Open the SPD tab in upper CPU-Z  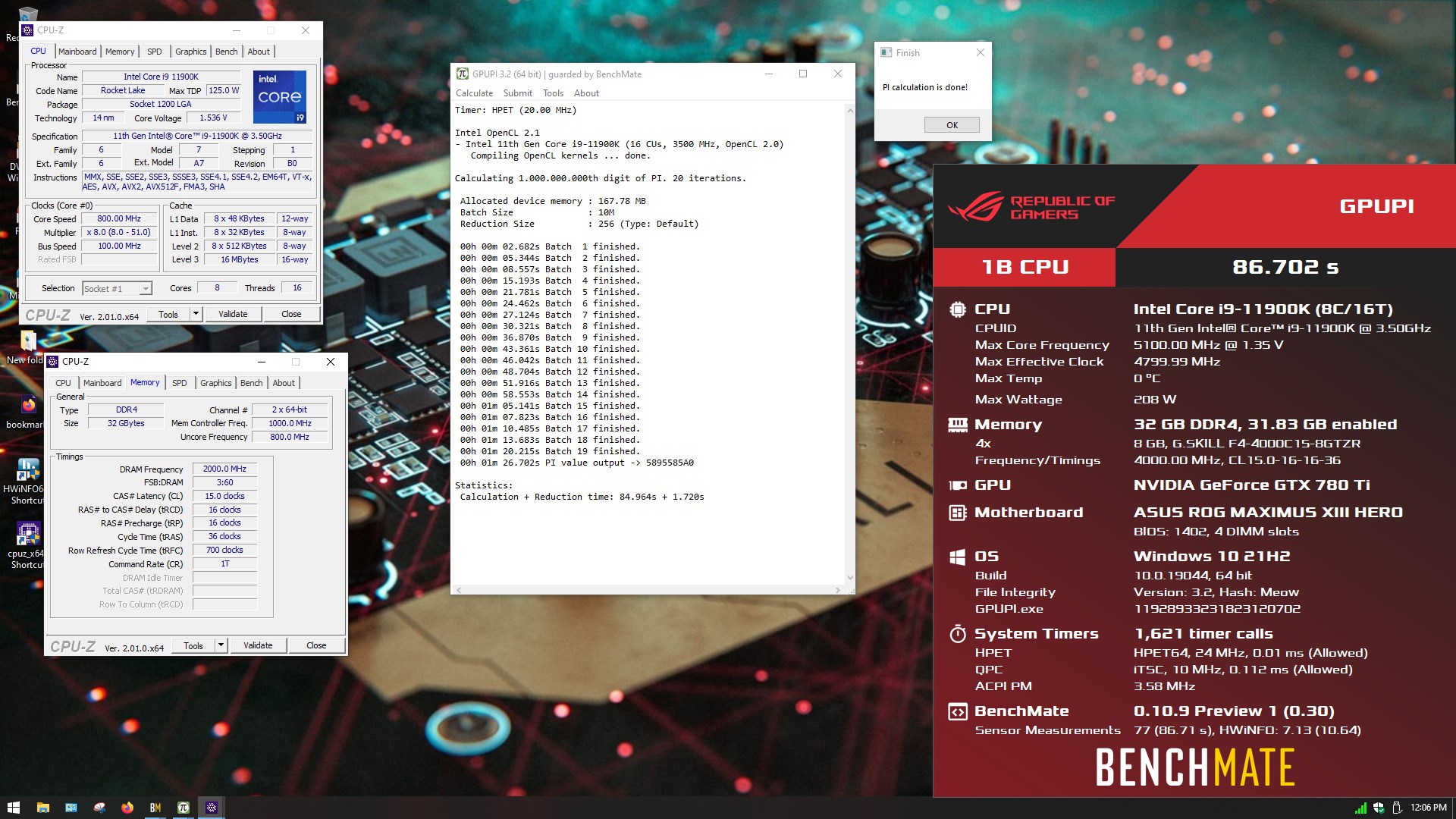pyautogui.click(x=155, y=52)
